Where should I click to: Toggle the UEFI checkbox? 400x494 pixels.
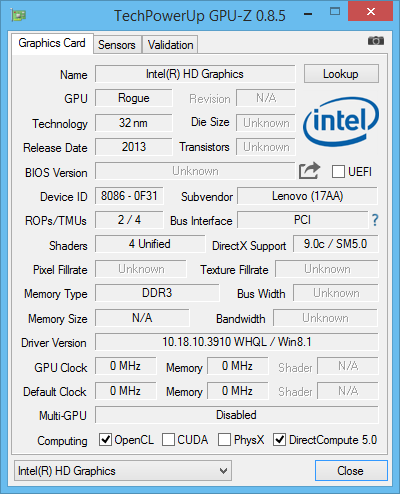point(338,172)
